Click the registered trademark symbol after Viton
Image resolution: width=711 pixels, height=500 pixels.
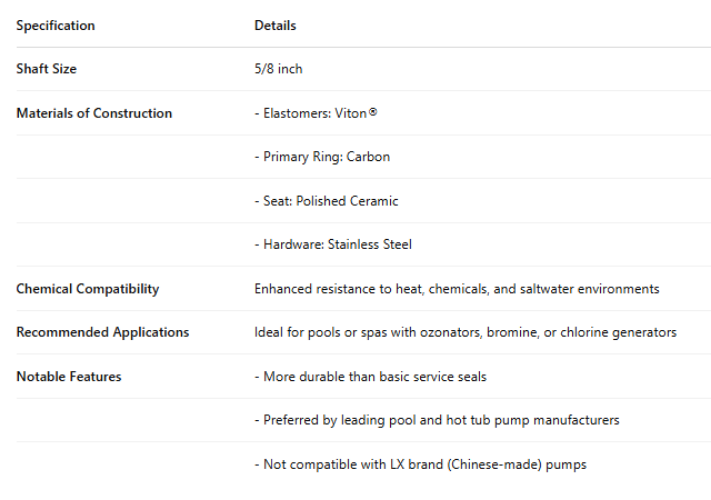click(x=373, y=112)
